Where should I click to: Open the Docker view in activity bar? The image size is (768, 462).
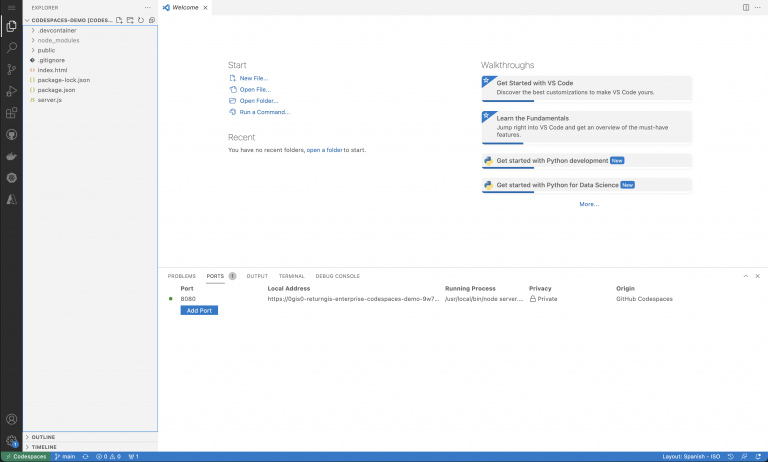click(x=12, y=156)
